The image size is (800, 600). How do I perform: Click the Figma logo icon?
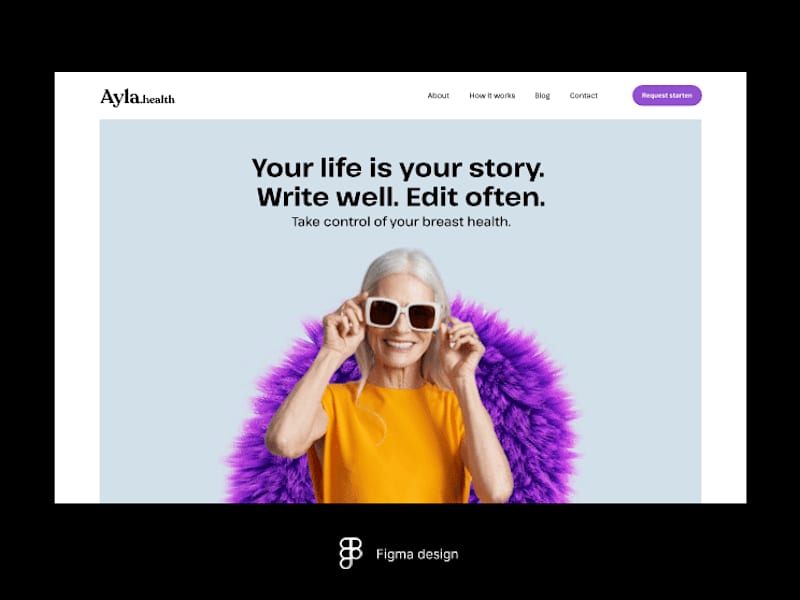(x=351, y=553)
